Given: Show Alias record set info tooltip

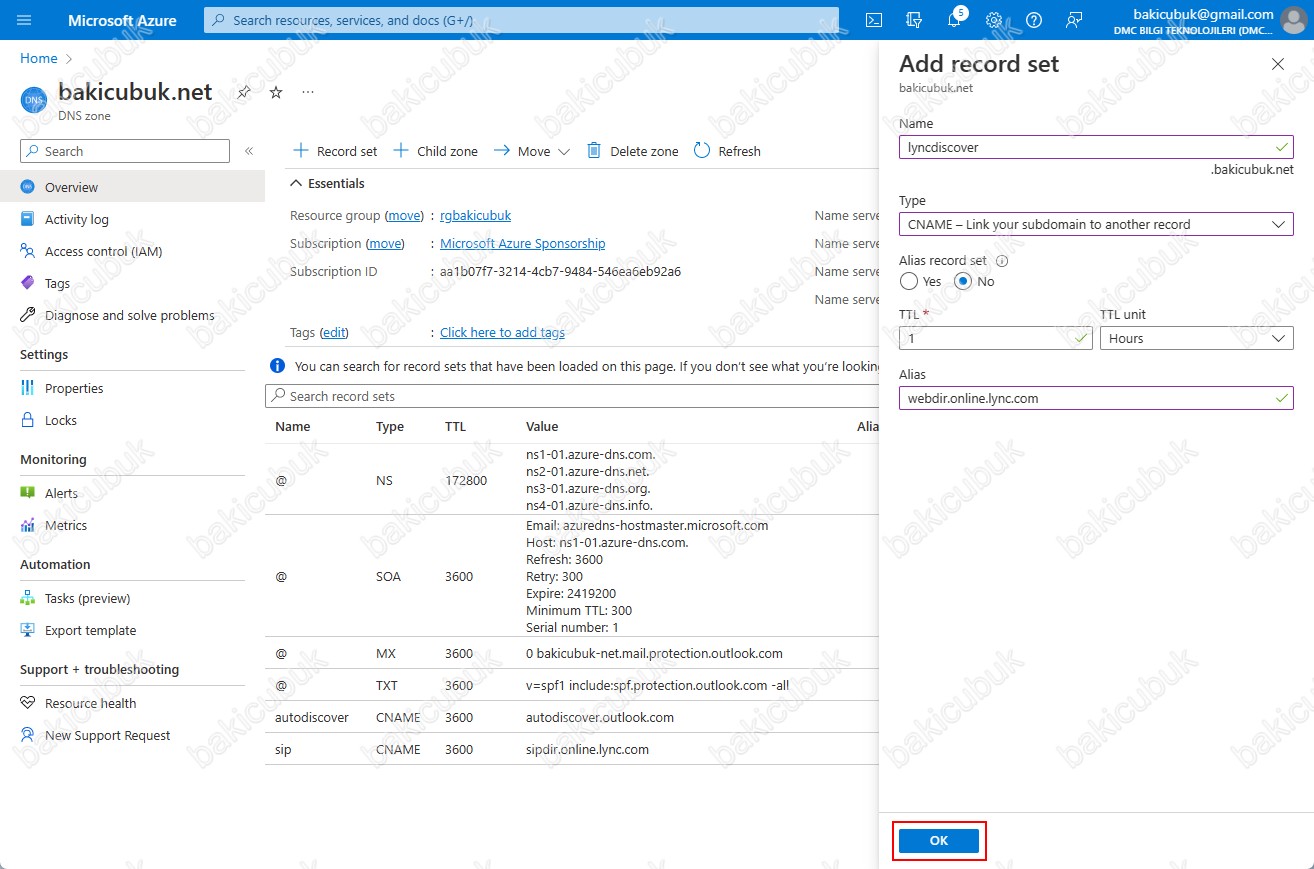Looking at the screenshot, I should click(x=1002, y=261).
